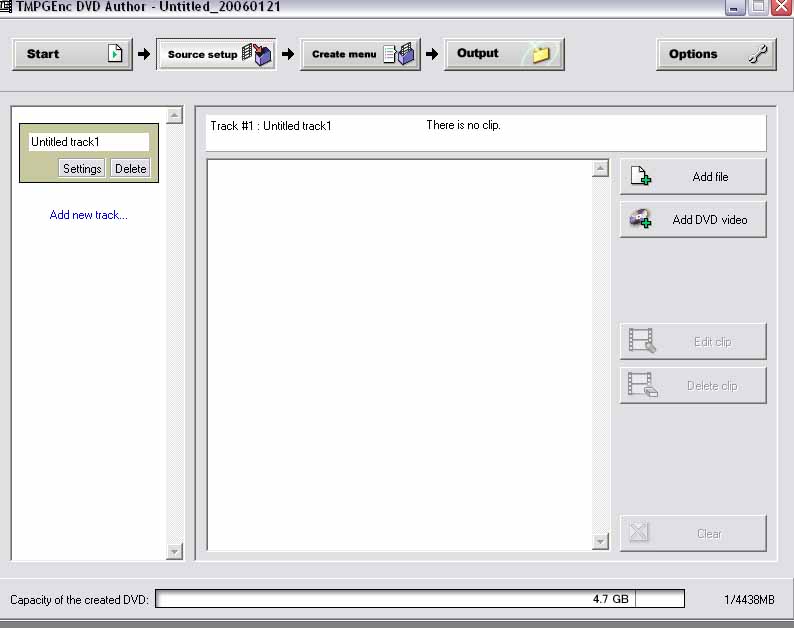Viewport: 794px width, 628px height.
Task: Click the DVD capacity bar
Action: click(x=420, y=599)
